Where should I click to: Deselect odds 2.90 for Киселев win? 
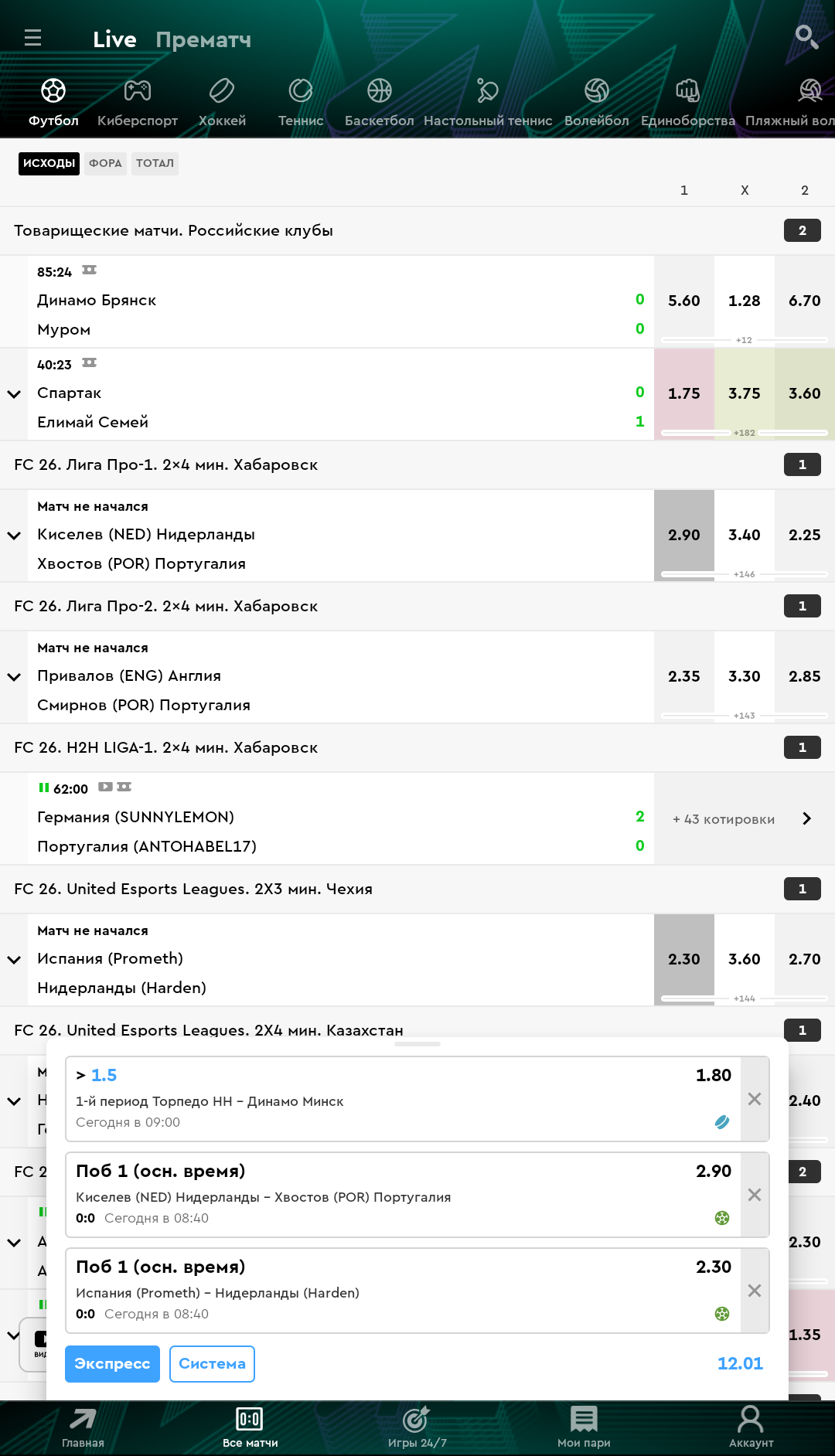[x=683, y=535]
